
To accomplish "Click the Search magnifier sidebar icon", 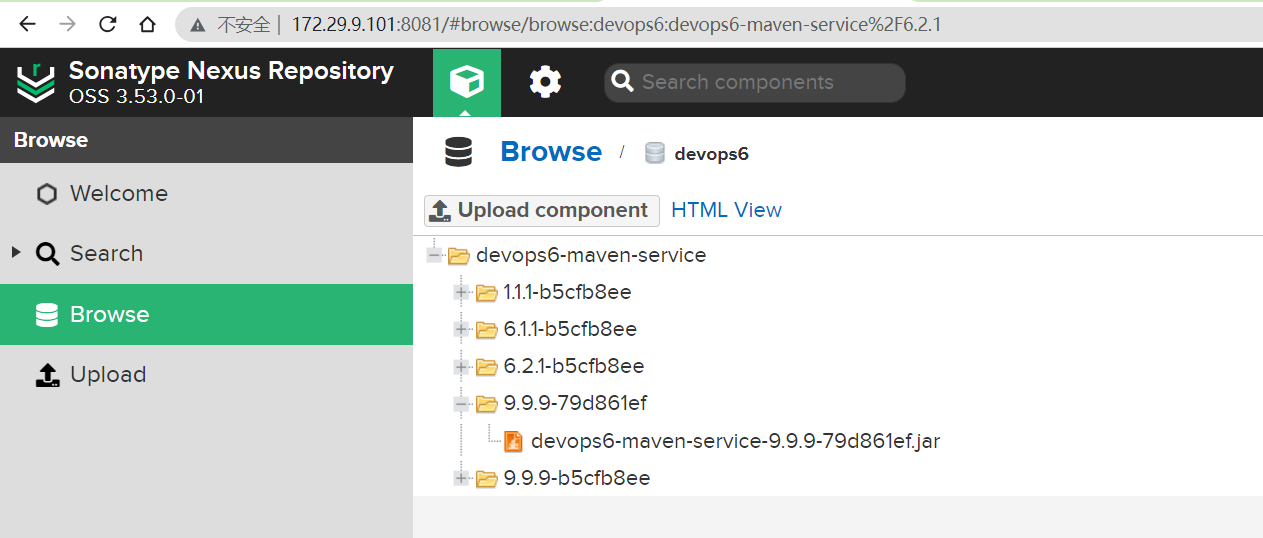I will point(47,254).
